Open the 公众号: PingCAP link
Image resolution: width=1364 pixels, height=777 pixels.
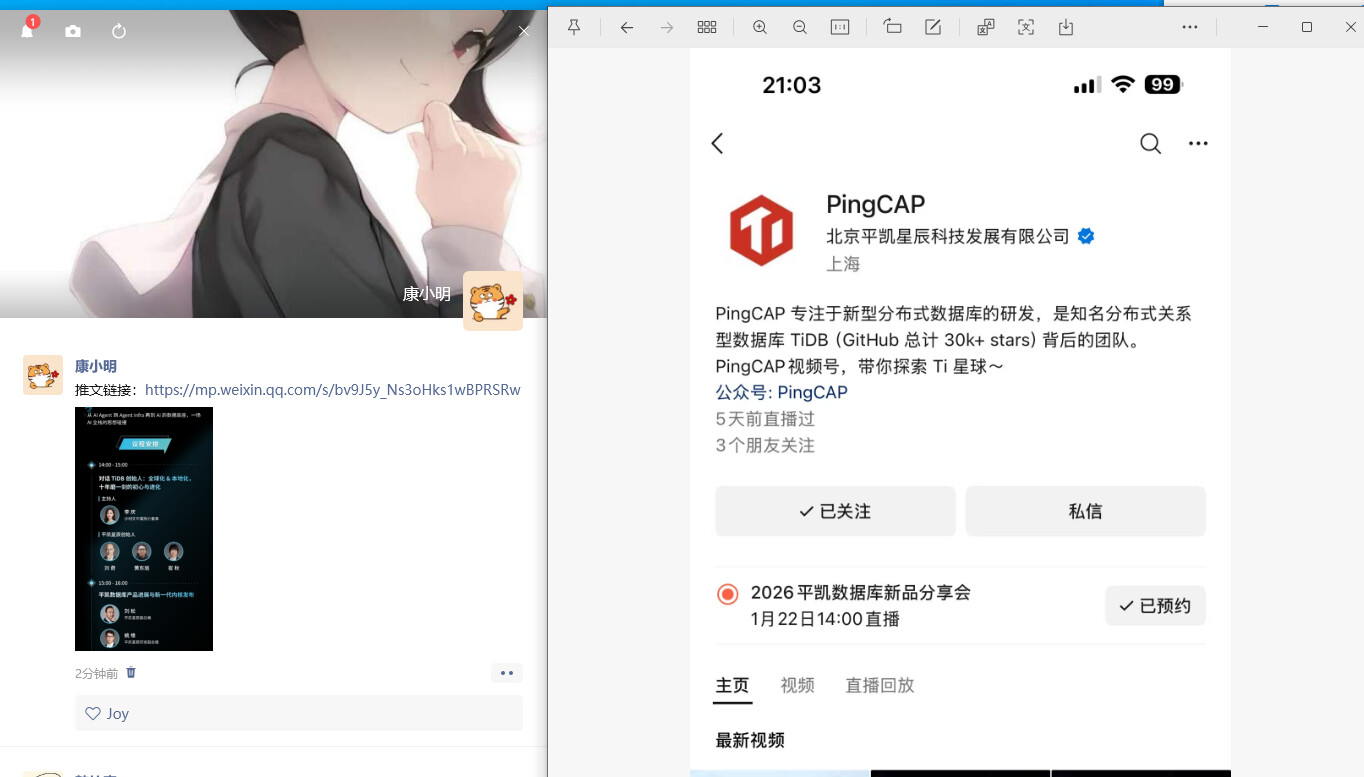tap(782, 392)
